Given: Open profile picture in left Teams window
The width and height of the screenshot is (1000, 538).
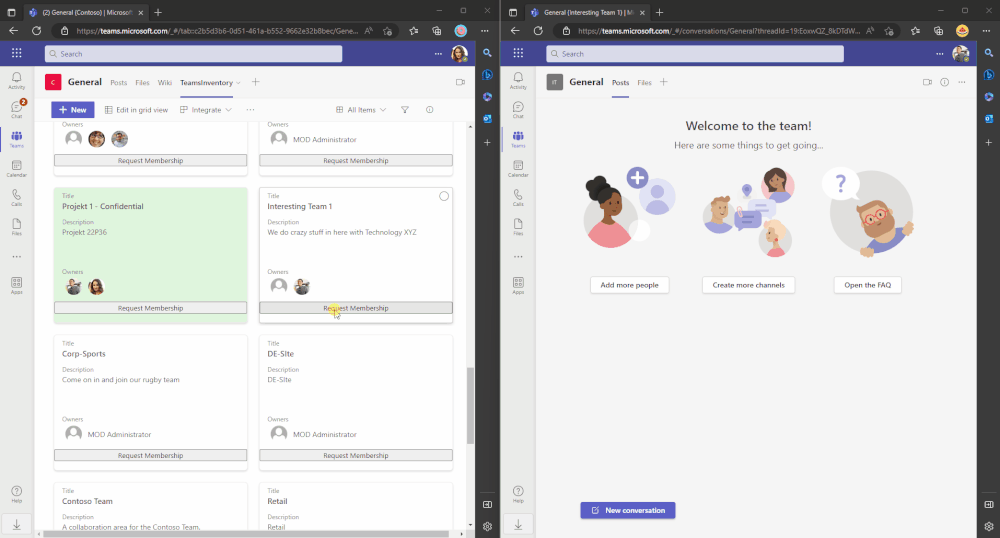Looking at the screenshot, I should [x=459, y=54].
